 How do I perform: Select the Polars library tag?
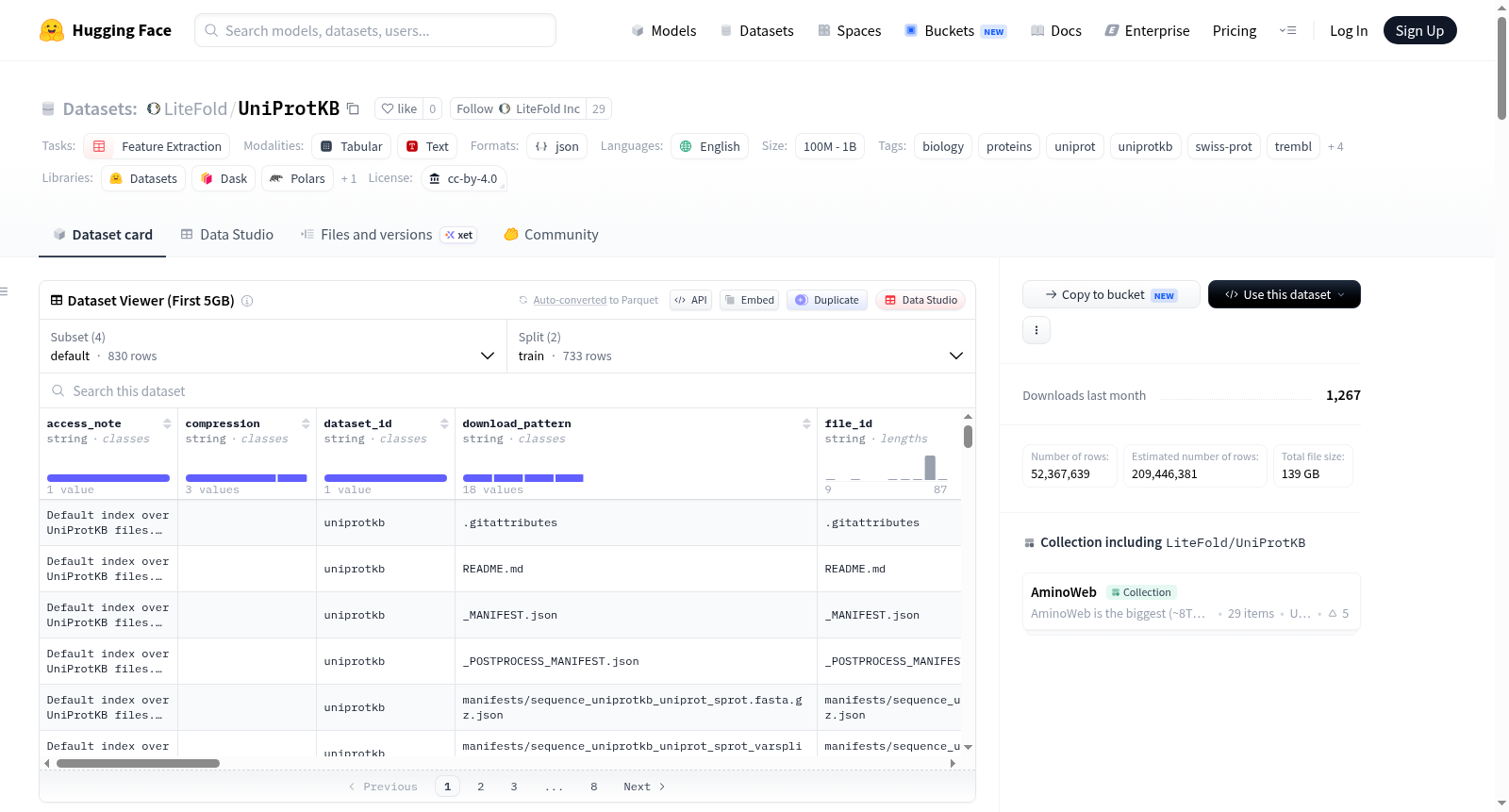coord(297,178)
